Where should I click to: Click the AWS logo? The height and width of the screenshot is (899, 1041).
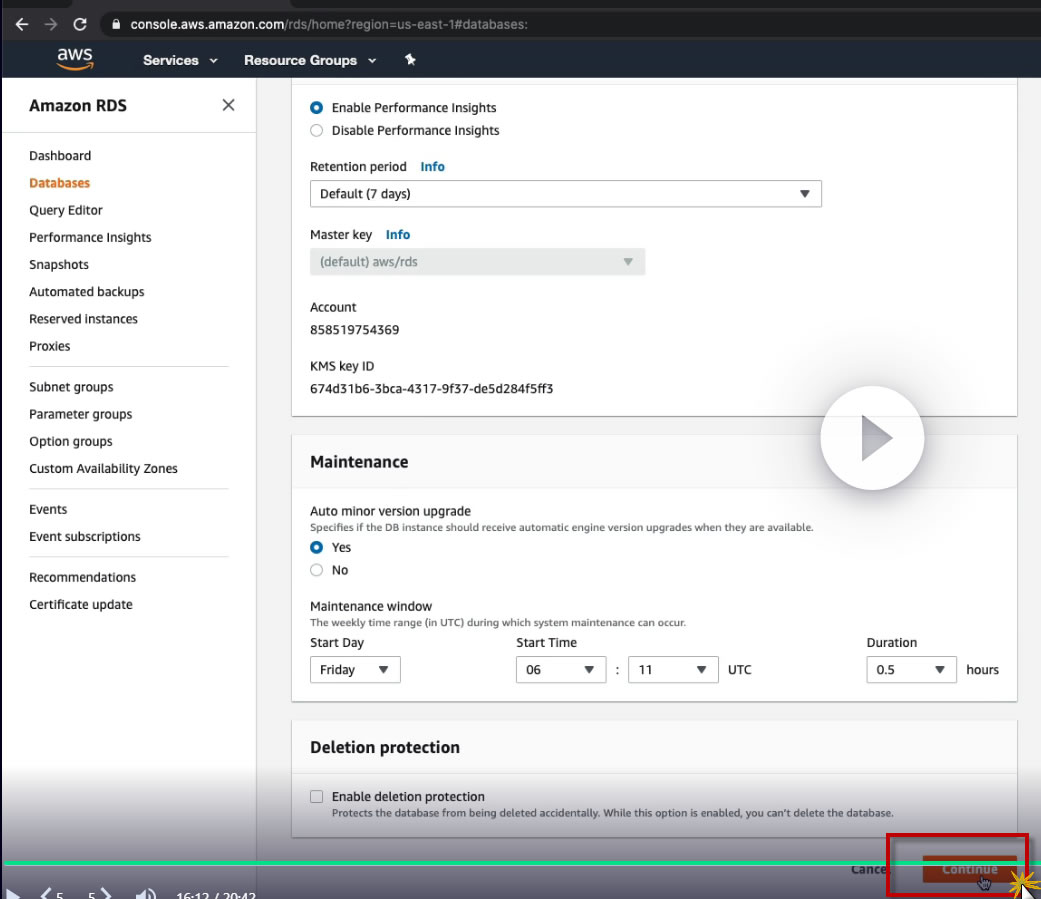75,59
